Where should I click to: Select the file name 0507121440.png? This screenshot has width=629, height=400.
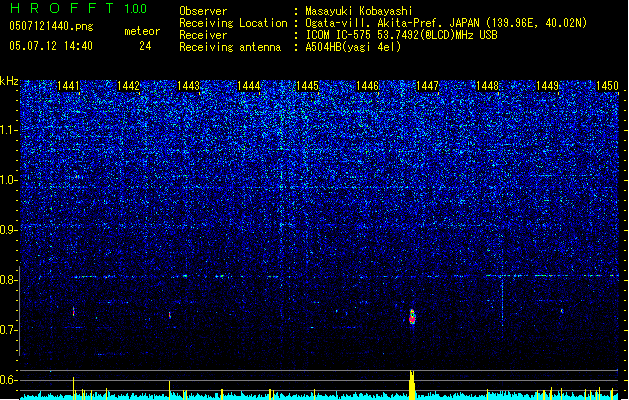[51, 26]
